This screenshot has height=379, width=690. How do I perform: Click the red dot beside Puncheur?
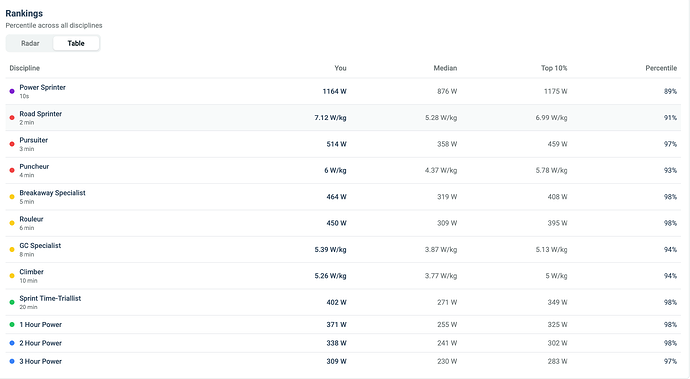12,171
